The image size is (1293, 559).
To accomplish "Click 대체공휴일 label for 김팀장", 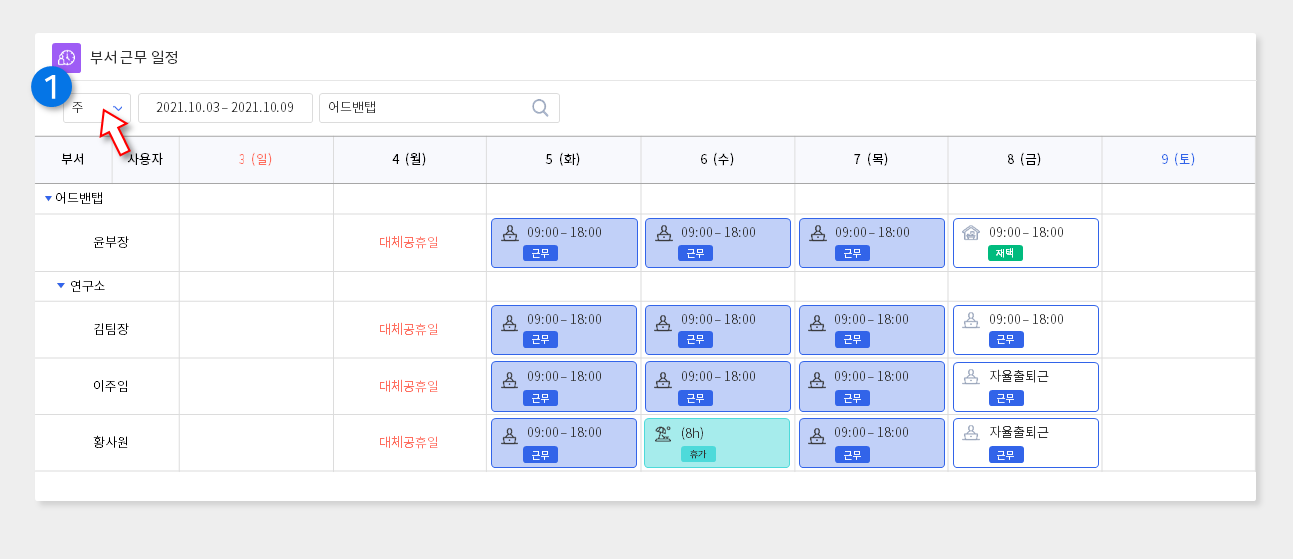I will (x=409, y=329).
